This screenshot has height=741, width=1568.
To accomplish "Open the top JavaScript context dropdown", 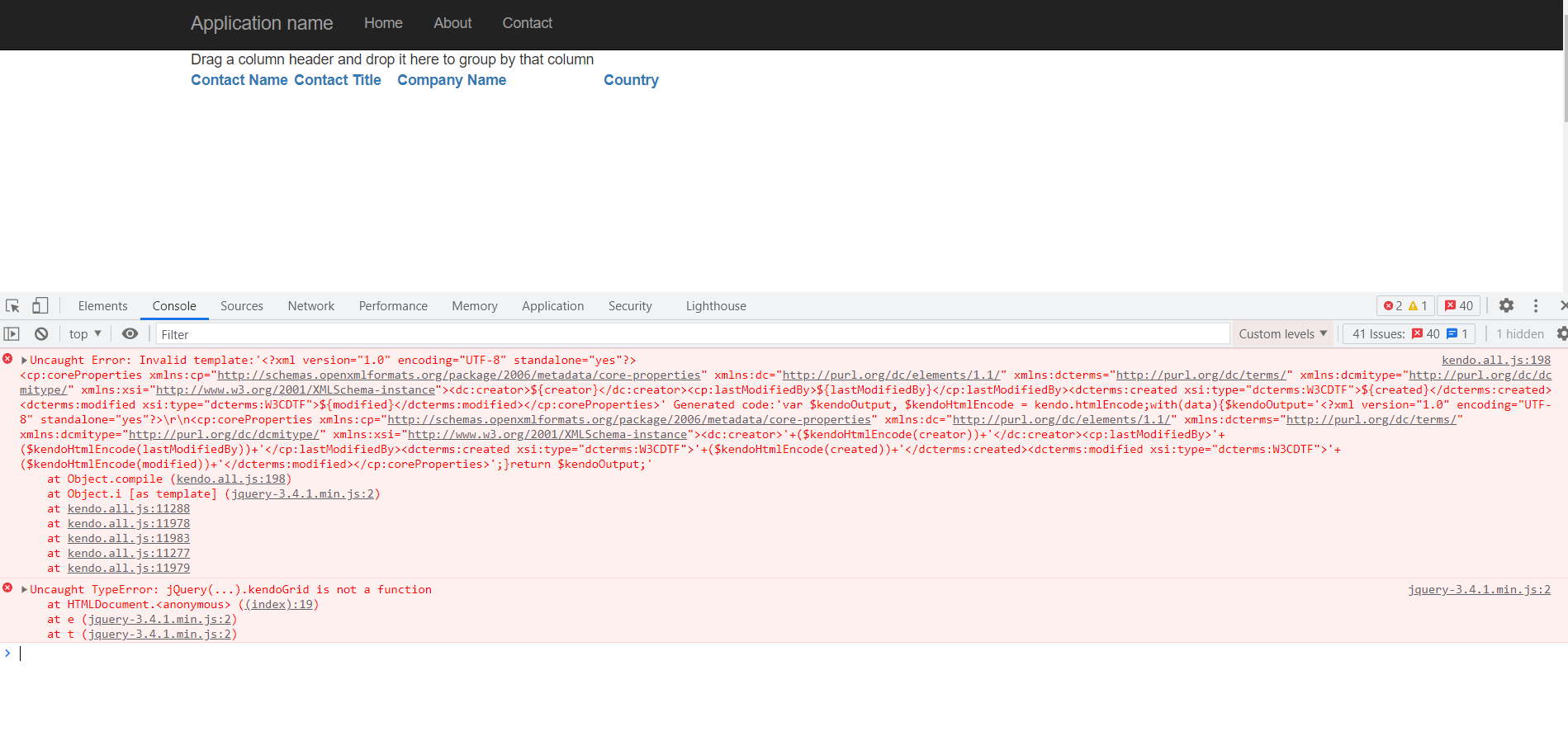I will (x=85, y=334).
